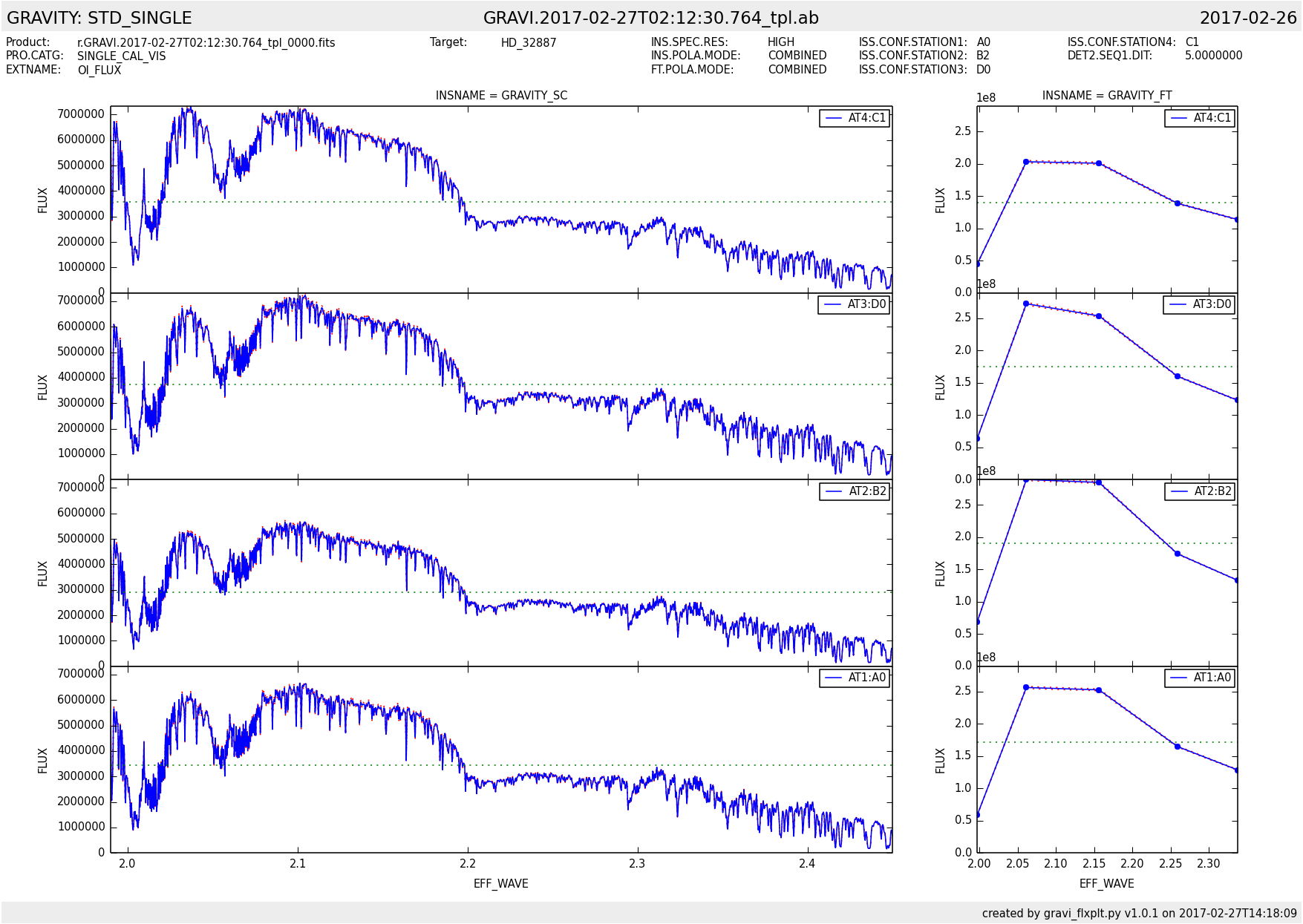Viewport: 1303px width, 924px height.
Task: Click the AT4:C1 legend in the SC plot
Action: pyautogui.click(x=855, y=118)
